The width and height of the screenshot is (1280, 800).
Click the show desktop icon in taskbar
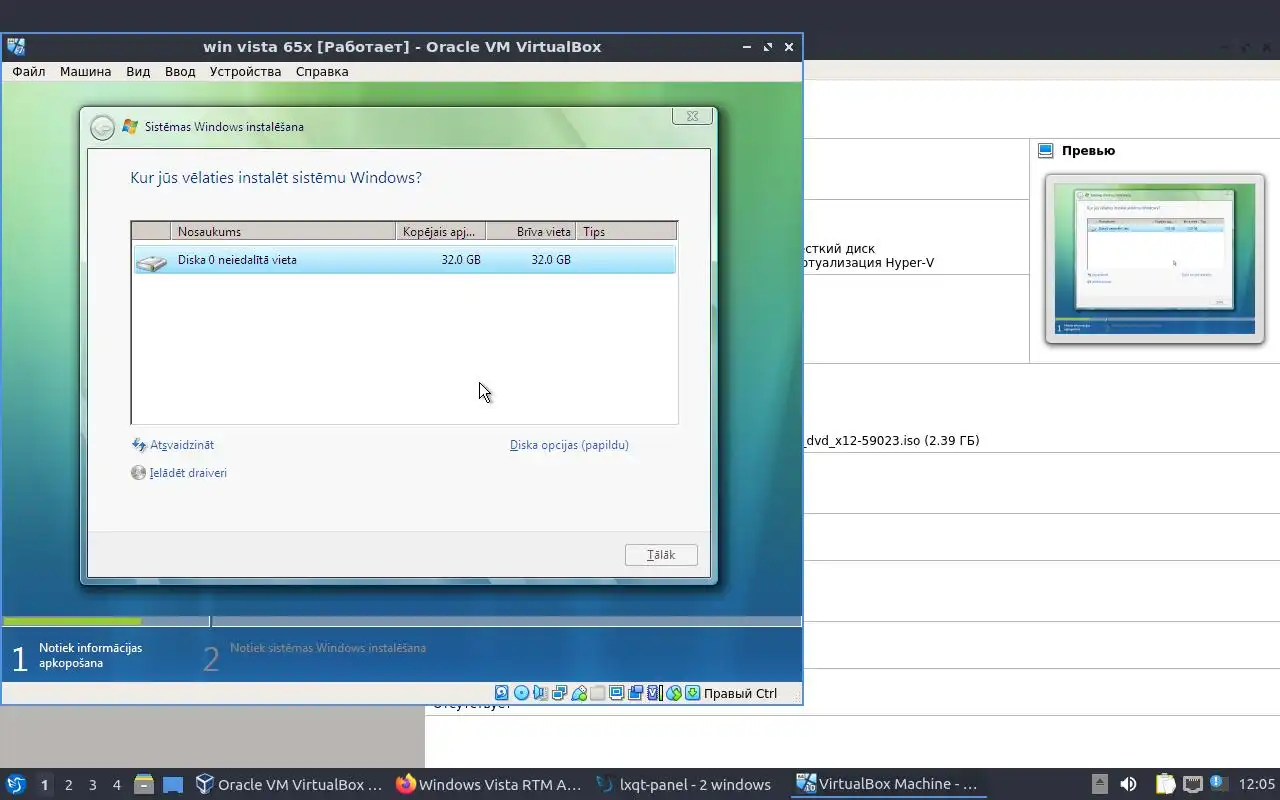click(x=173, y=785)
